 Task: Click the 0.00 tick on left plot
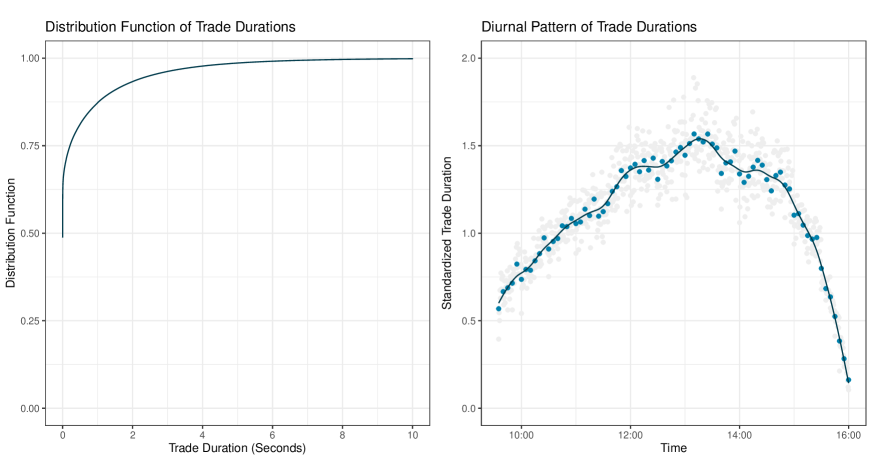[30, 409]
